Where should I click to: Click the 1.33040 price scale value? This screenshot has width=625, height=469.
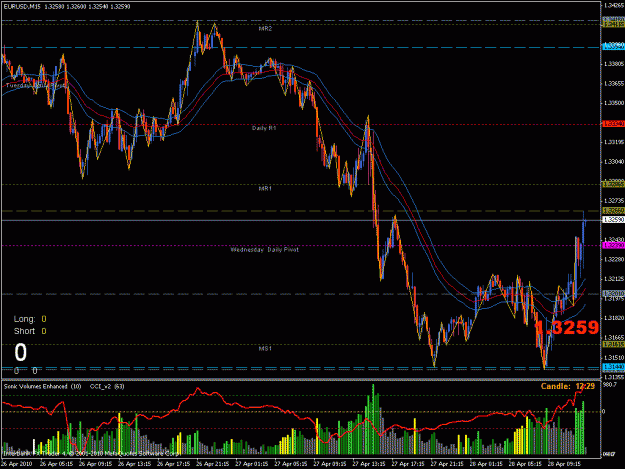point(614,162)
